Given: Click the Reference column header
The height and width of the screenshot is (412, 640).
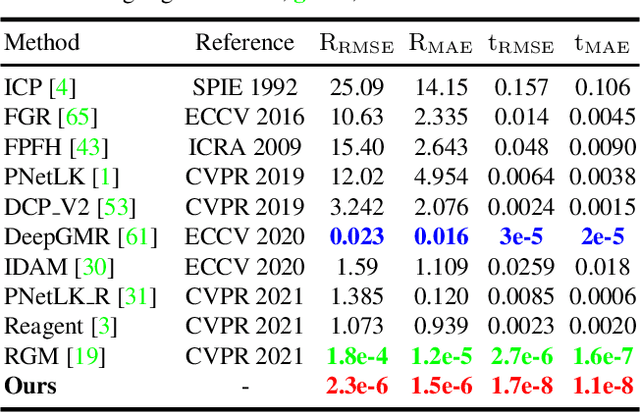Looking at the screenshot, I should [x=245, y=42].
